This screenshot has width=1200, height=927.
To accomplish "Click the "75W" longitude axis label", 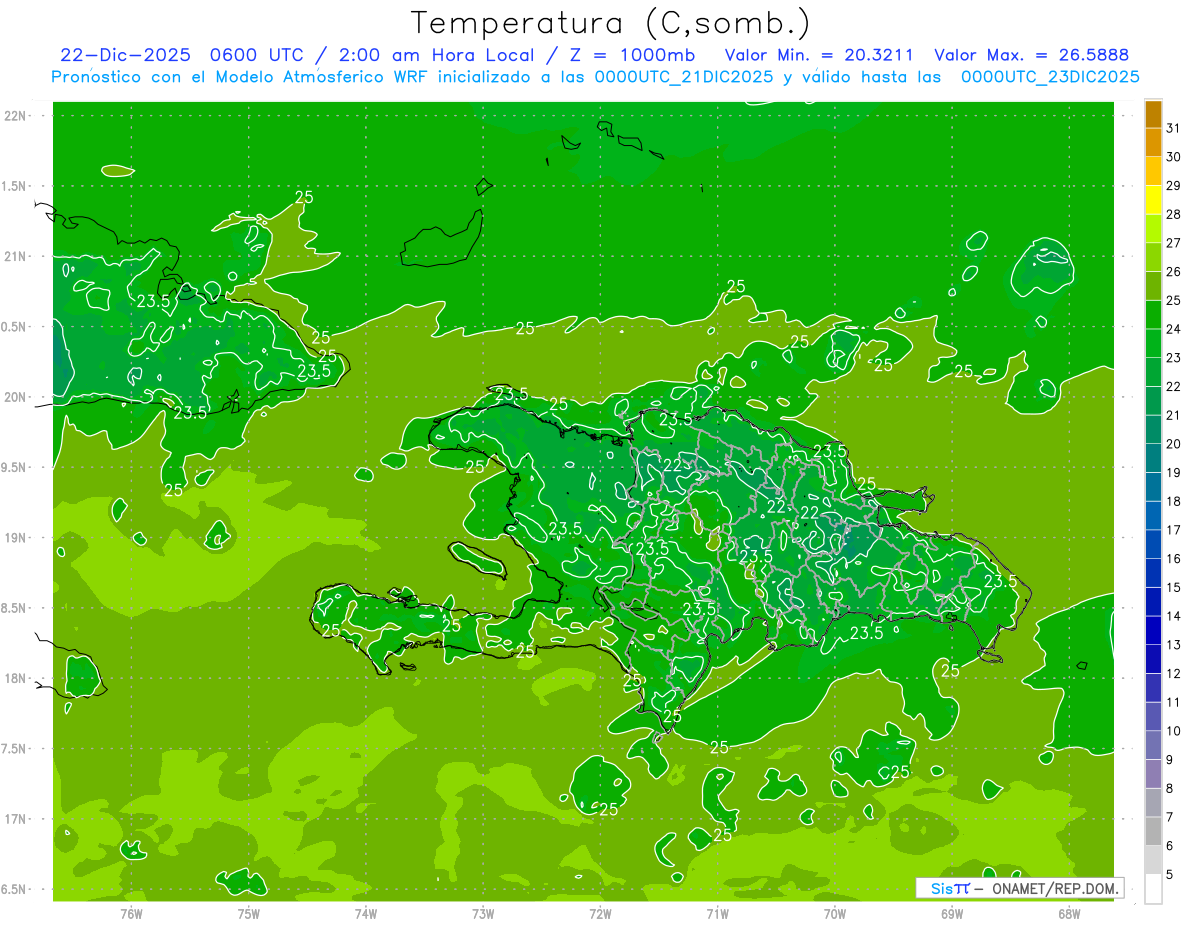I will point(249,913).
